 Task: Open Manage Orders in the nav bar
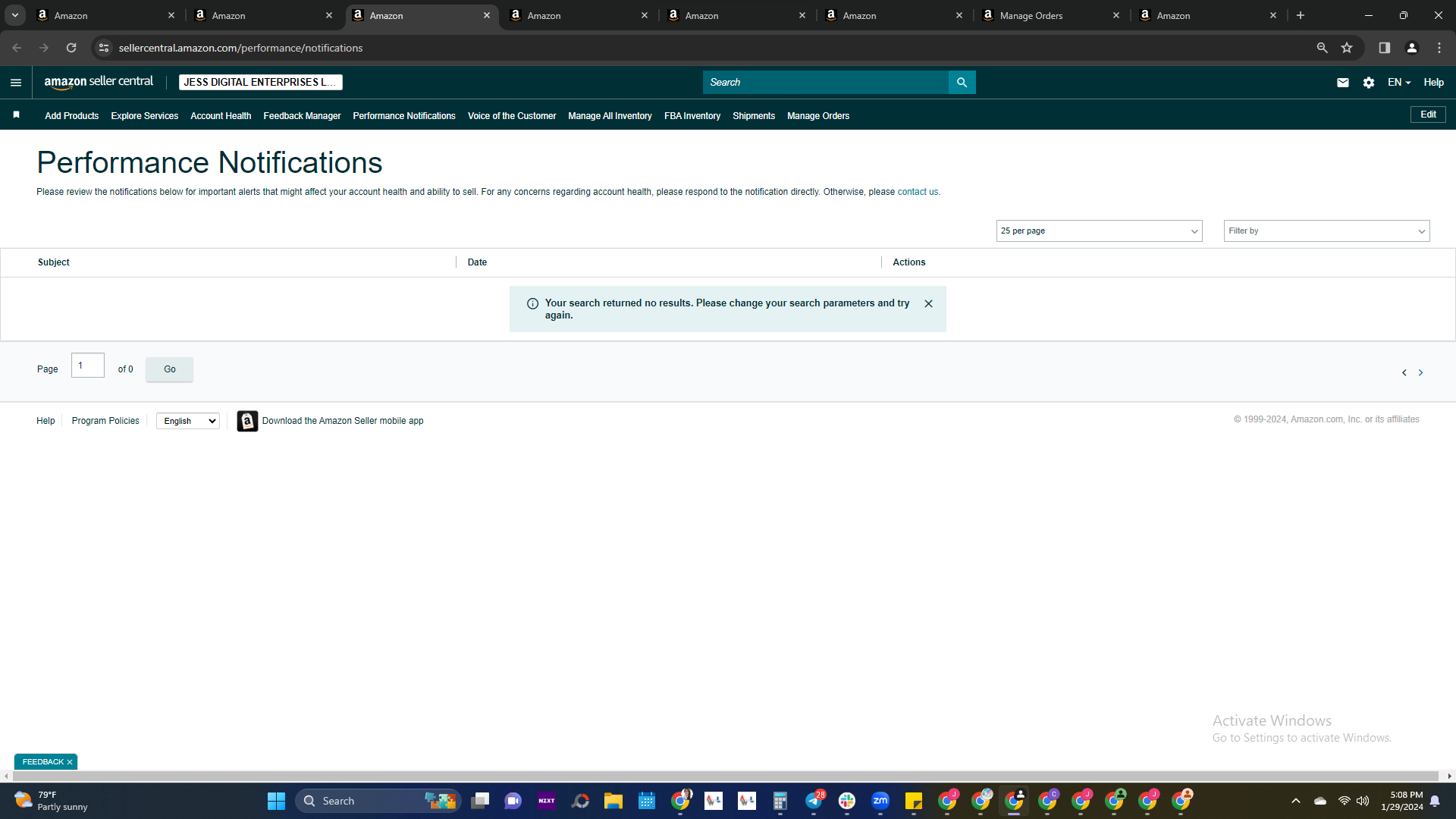(x=818, y=116)
